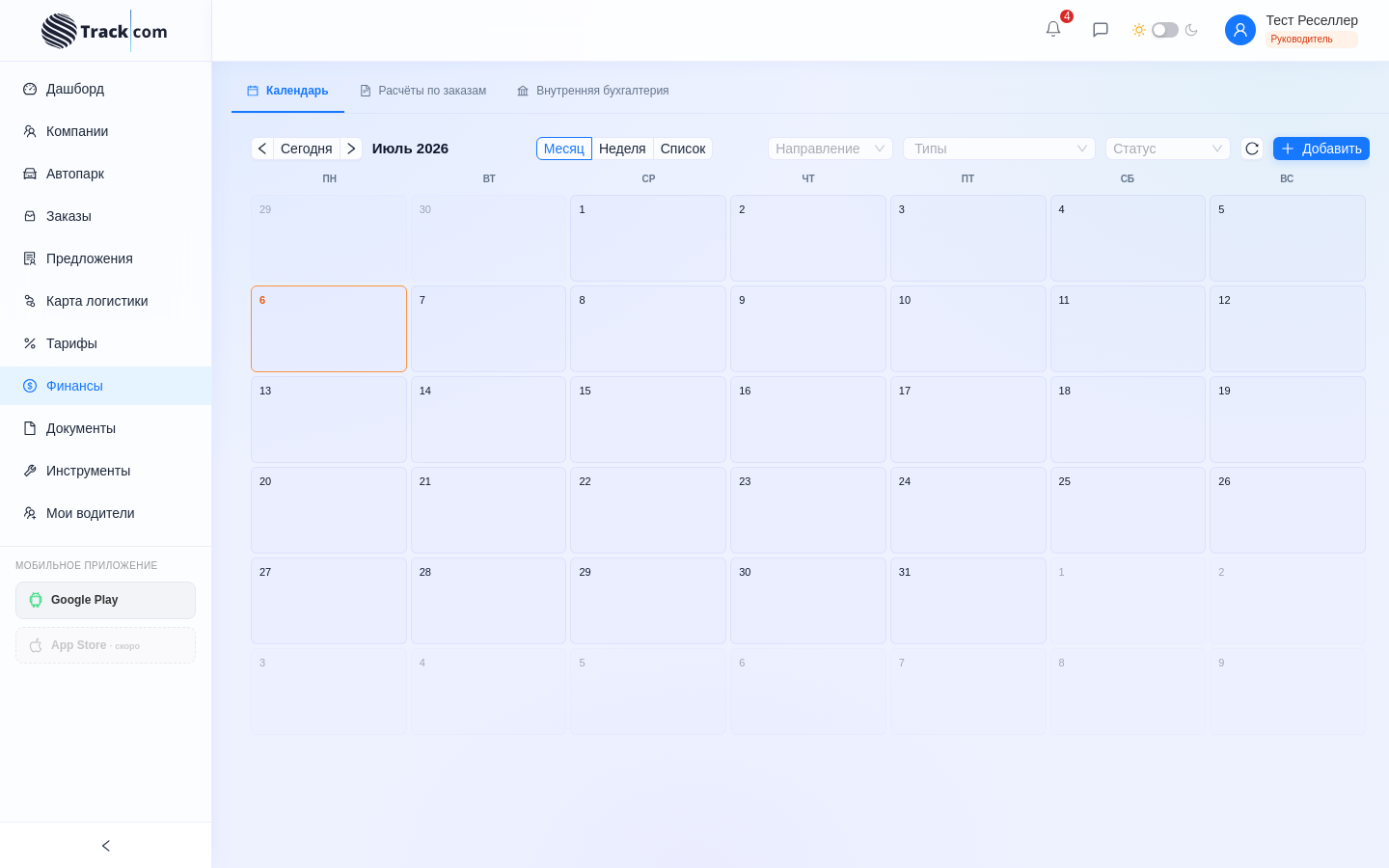Select the July 31 calendar cell

[968, 601]
